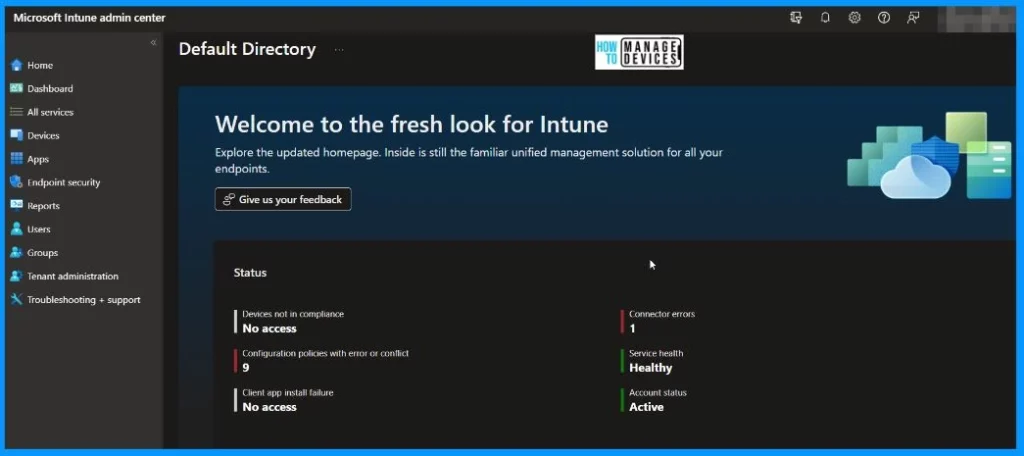Click the Dashboard chart icon
1024x456 pixels.
pos(16,88)
